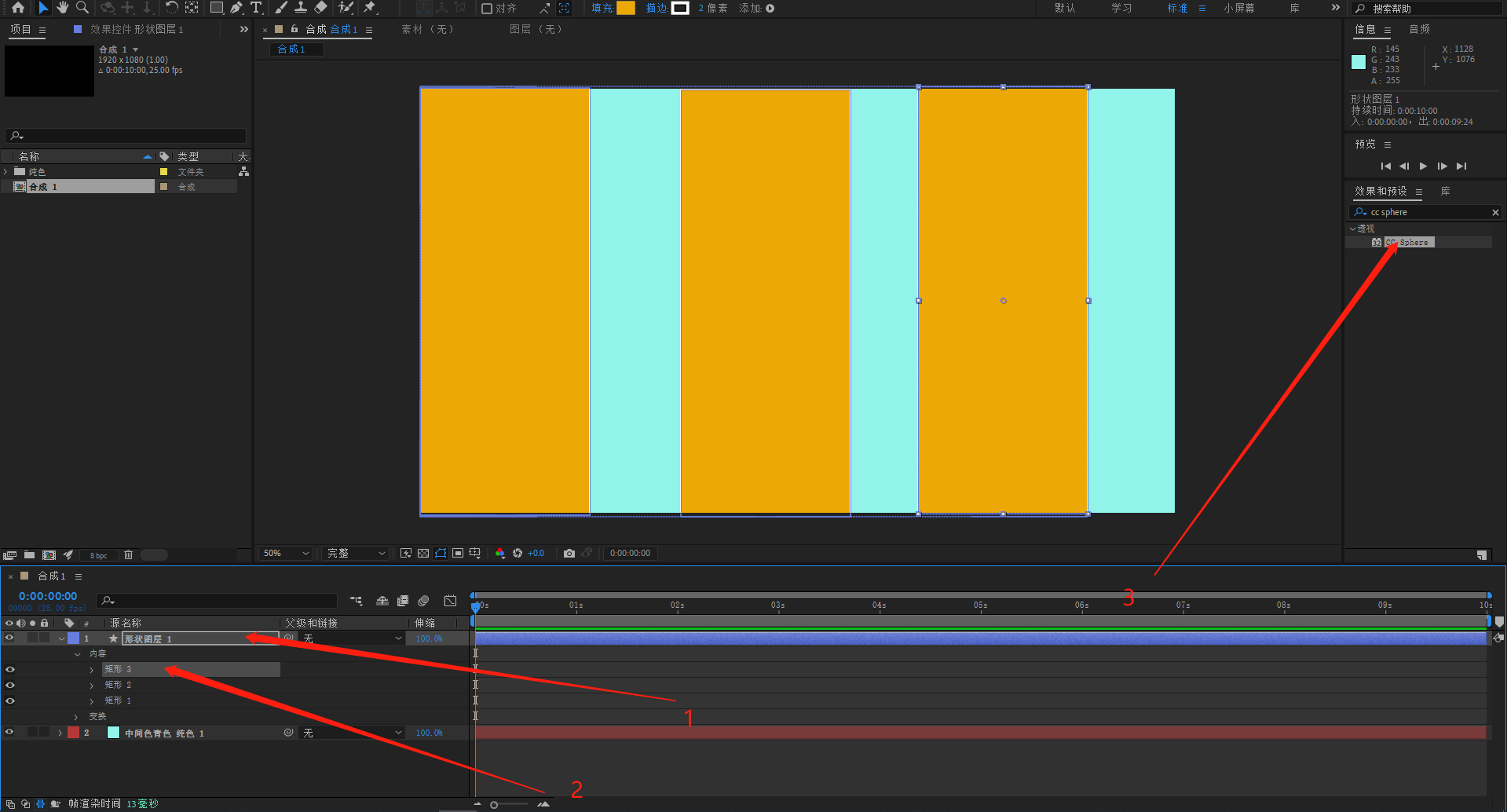Switch to the 默认 workspace

point(1065,8)
